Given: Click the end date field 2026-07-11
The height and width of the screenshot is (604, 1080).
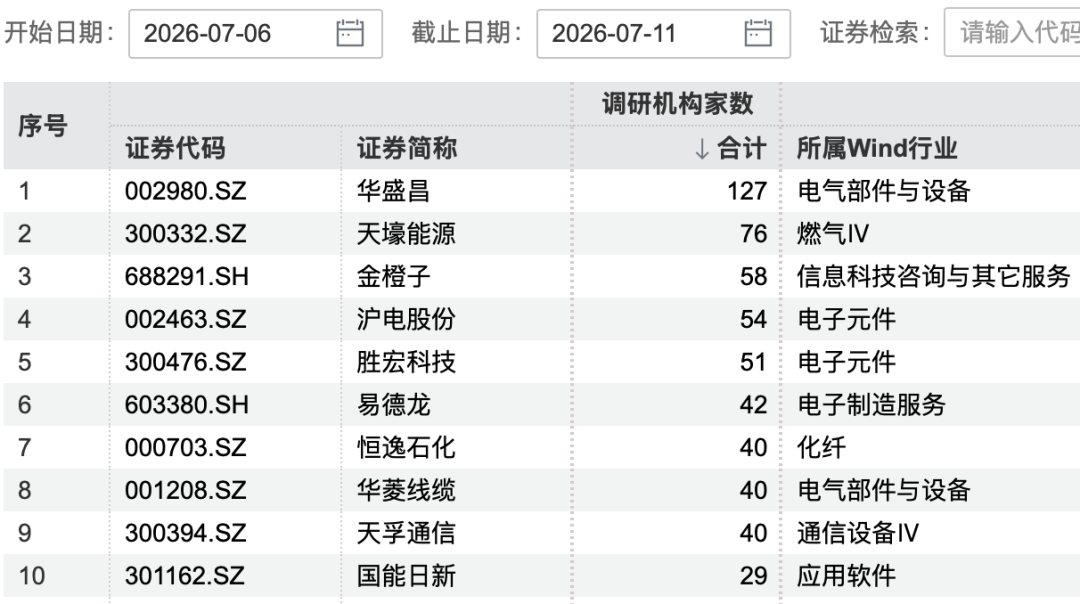Looking at the screenshot, I should (663, 34).
